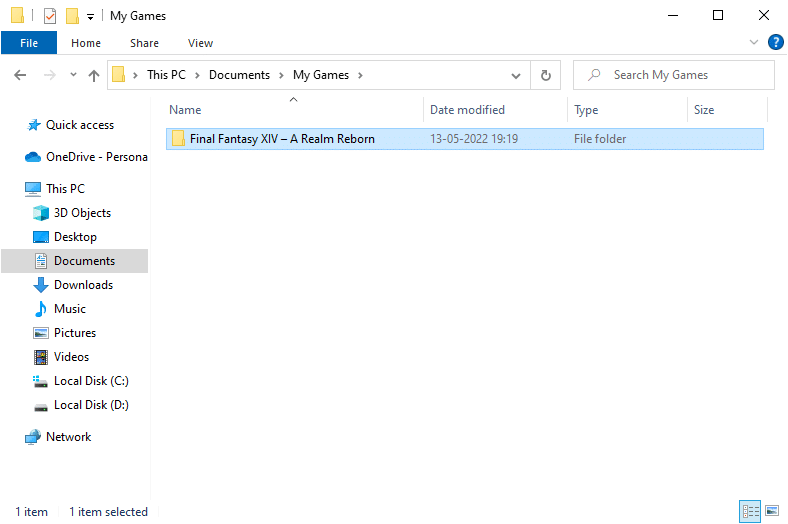Image resolution: width=788 pixels, height=524 pixels.
Task: Open Downloads folder in the sidebar
Action: [x=83, y=285]
